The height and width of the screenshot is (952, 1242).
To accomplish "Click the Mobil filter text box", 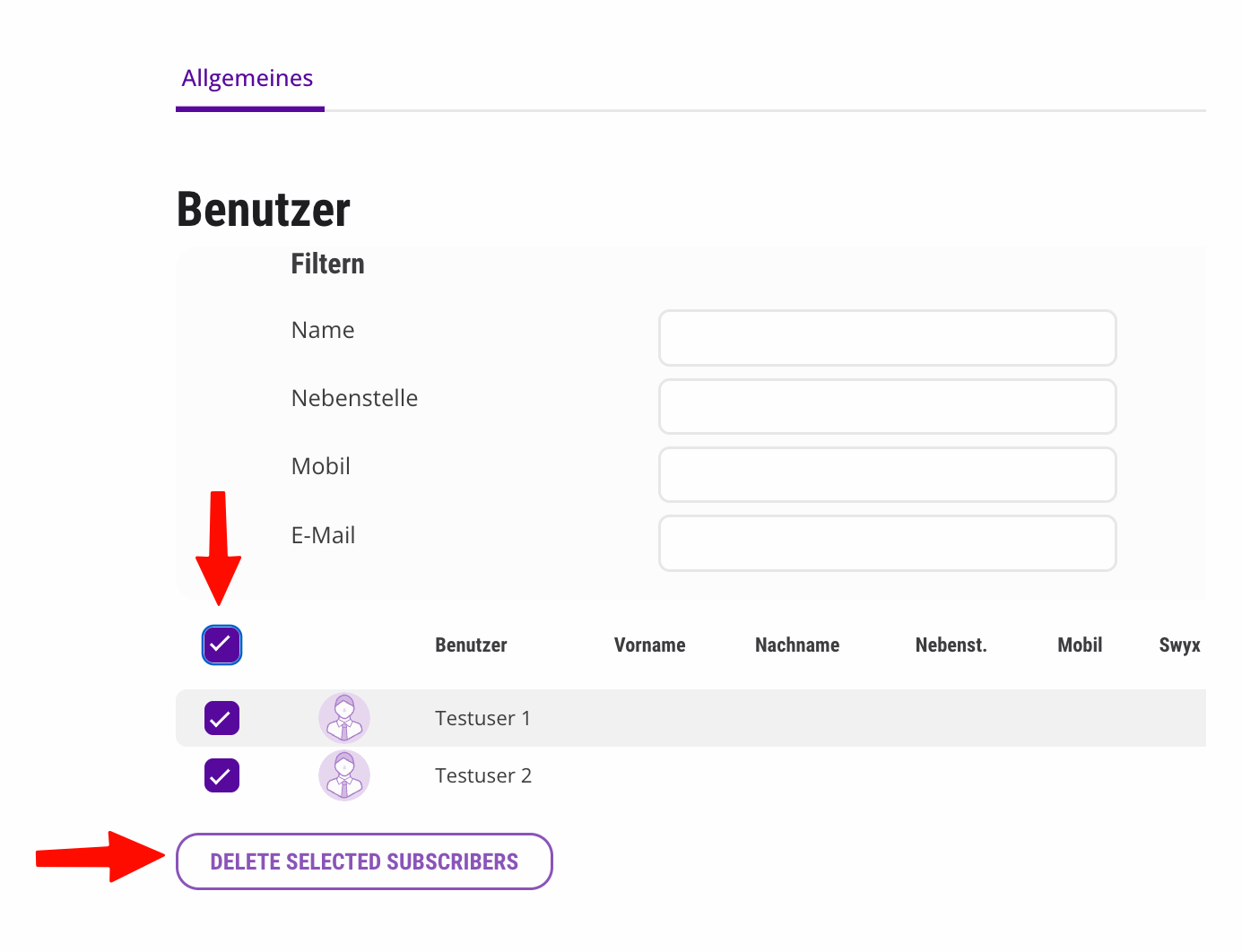I will click(x=887, y=474).
